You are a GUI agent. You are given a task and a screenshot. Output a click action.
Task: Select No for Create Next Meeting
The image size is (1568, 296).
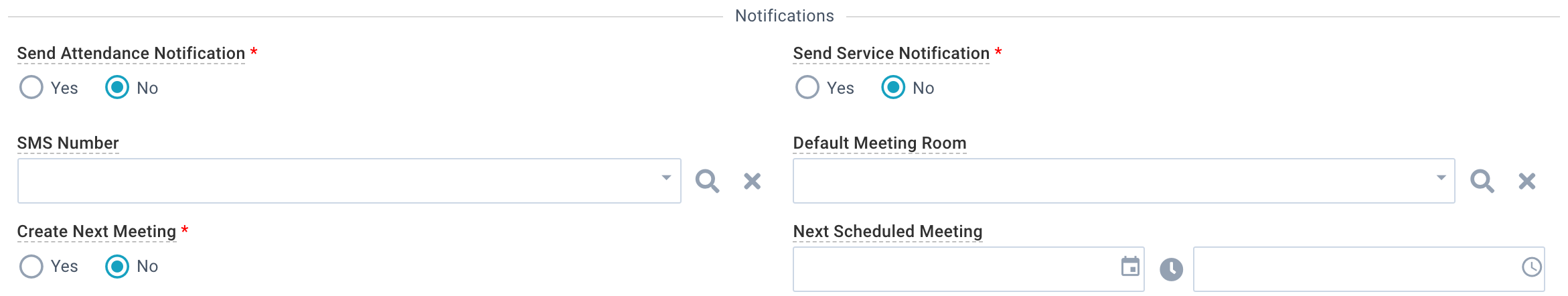point(117,267)
